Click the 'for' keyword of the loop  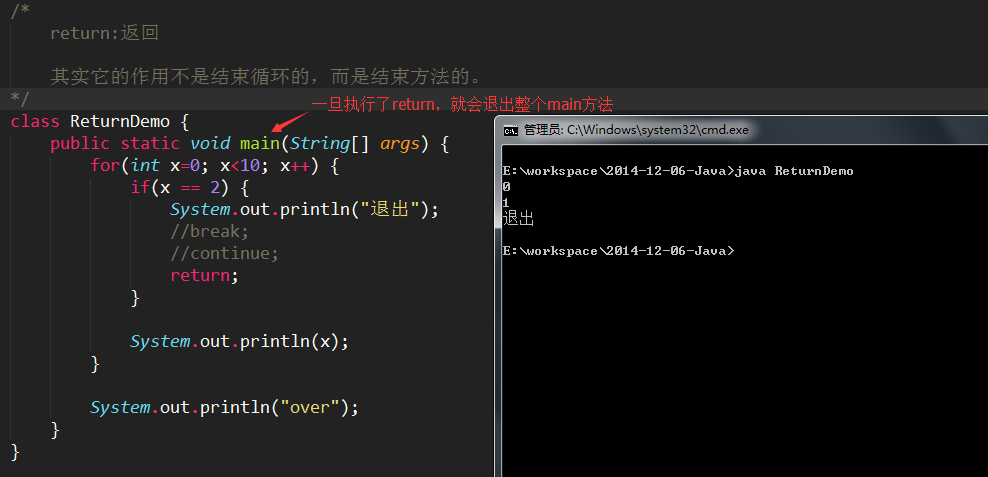[x=105, y=166]
